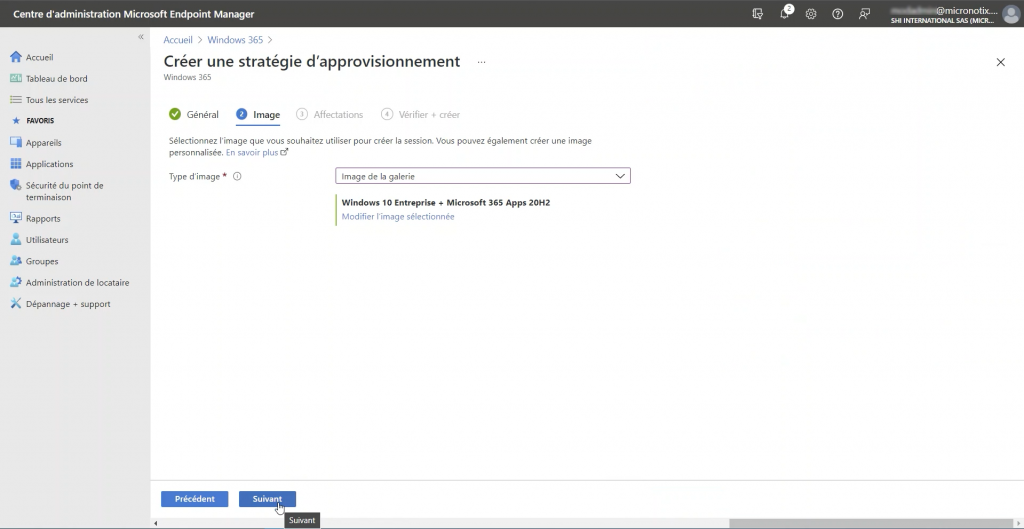
Task: Switch to the Général step tab
Action: (x=194, y=114)
